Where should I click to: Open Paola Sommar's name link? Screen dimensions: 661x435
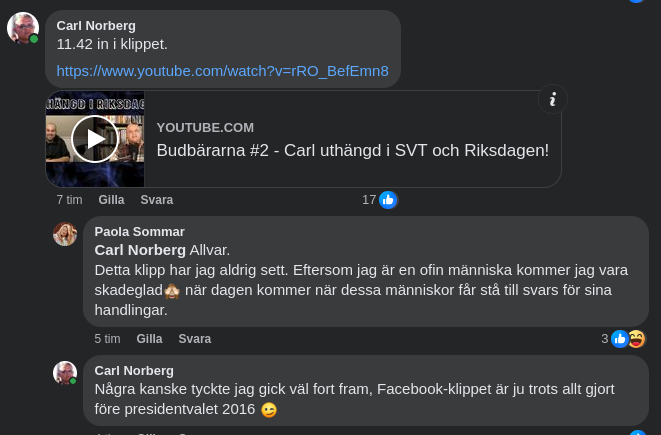click(139, 232)
